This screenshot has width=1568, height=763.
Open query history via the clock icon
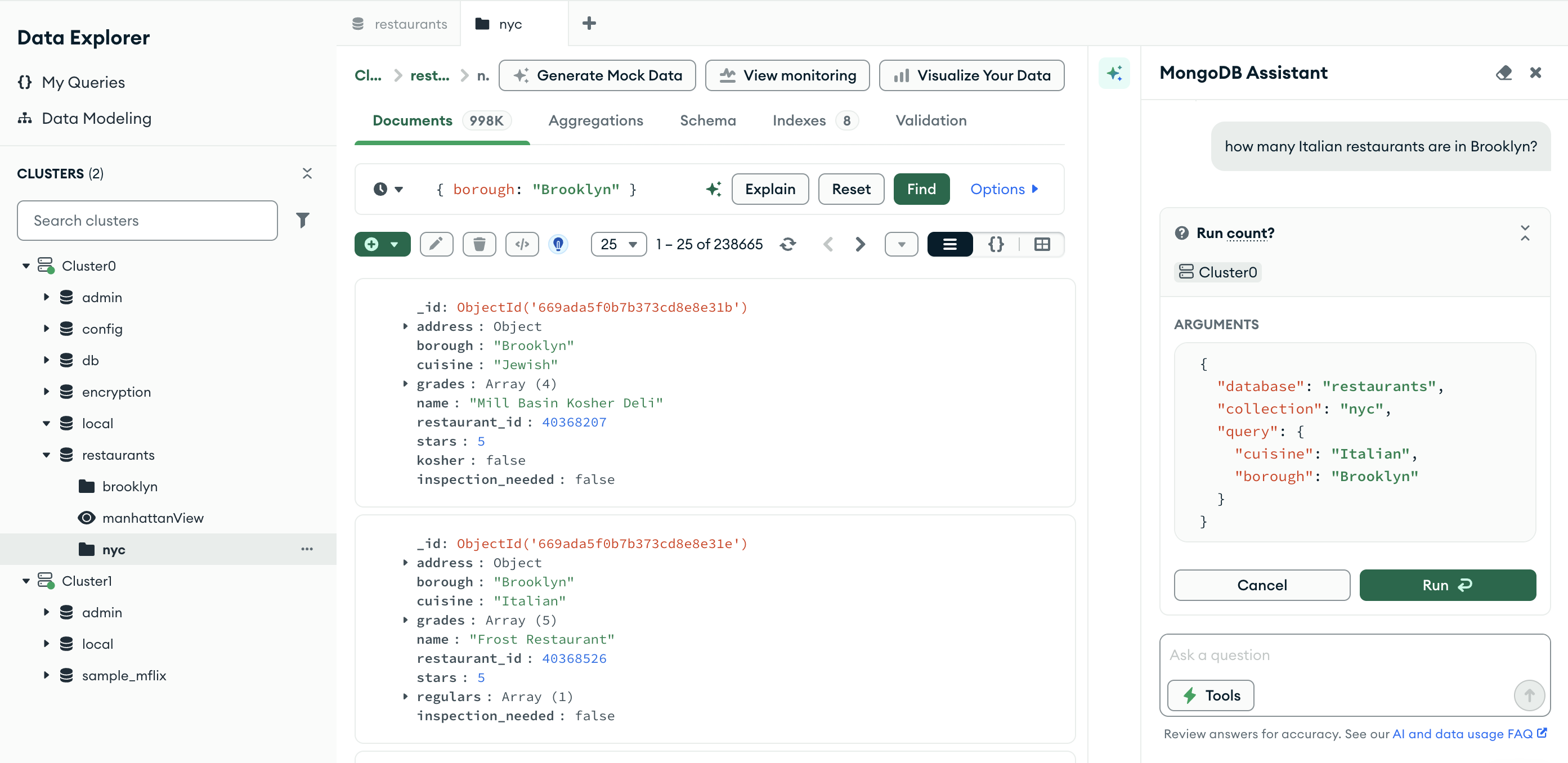381,188
